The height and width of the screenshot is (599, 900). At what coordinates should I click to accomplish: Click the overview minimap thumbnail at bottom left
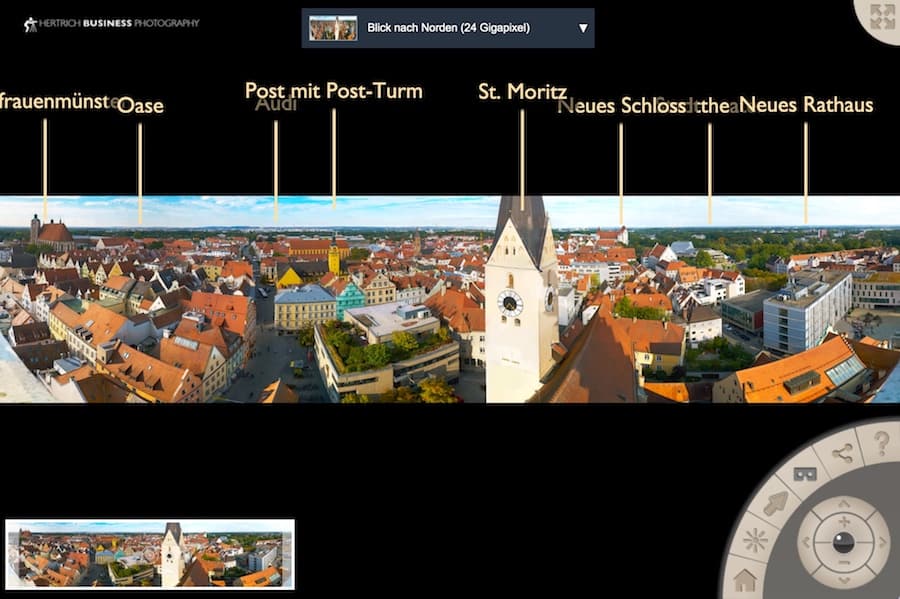click(150, 554)
